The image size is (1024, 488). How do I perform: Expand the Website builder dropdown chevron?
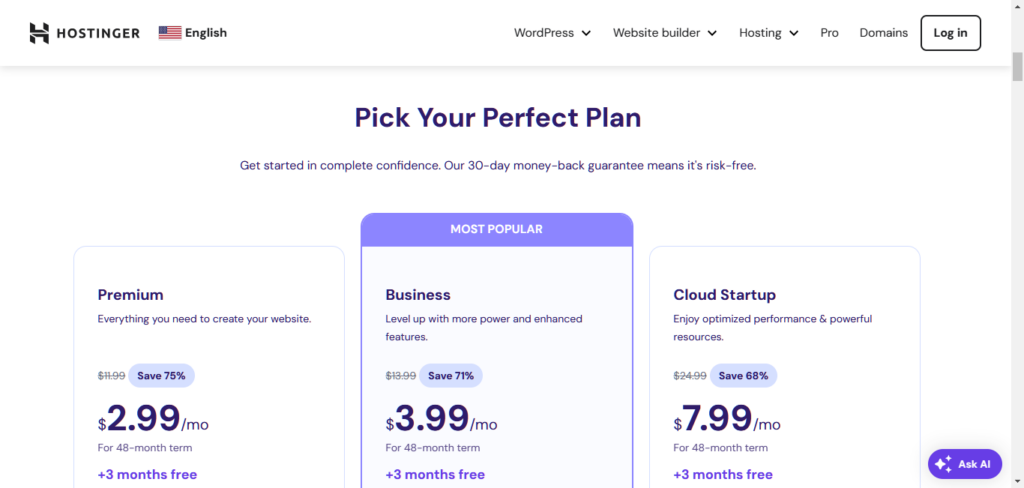712,33
